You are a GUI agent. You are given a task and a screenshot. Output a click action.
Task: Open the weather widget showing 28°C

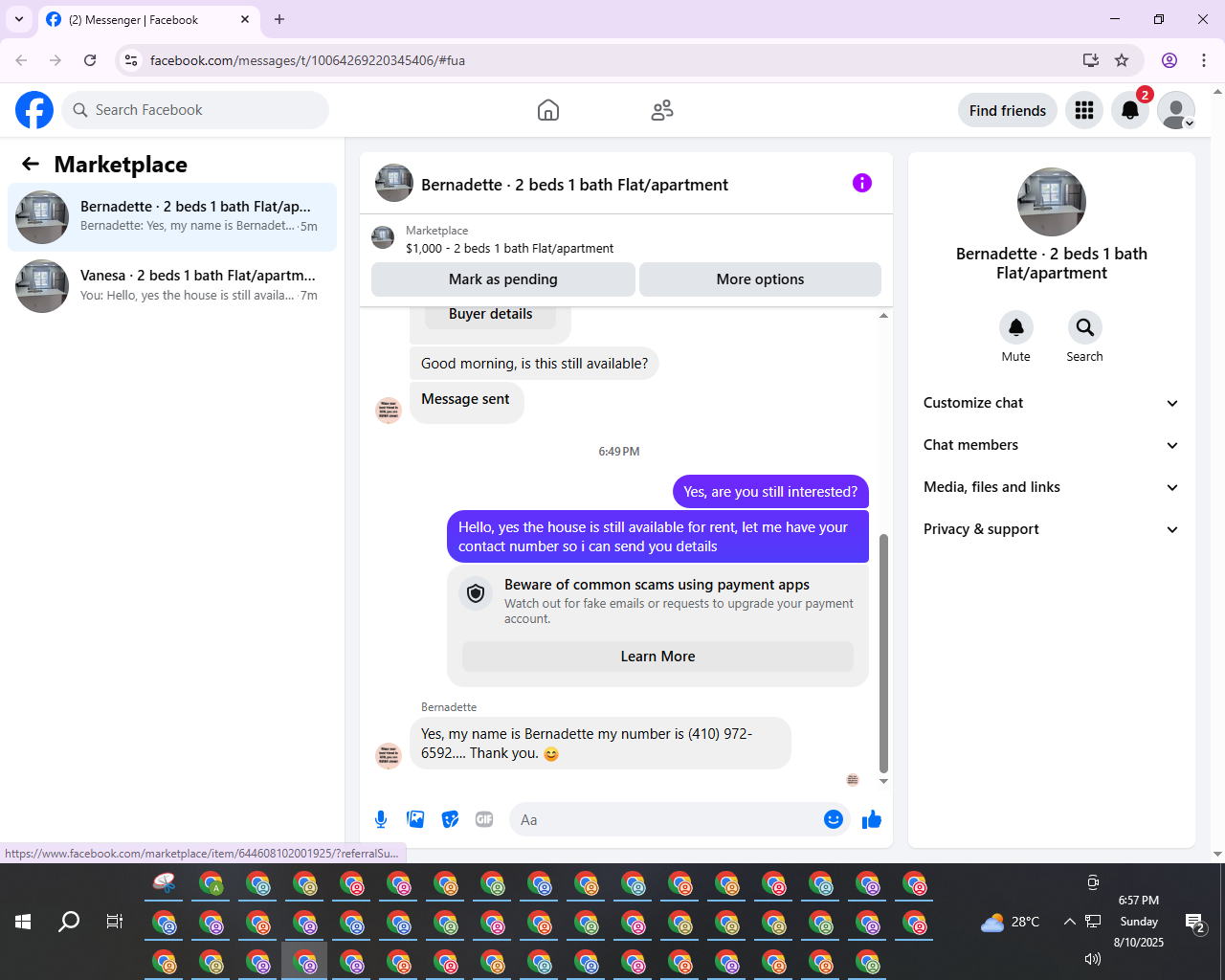click(x=1011, y=922)
